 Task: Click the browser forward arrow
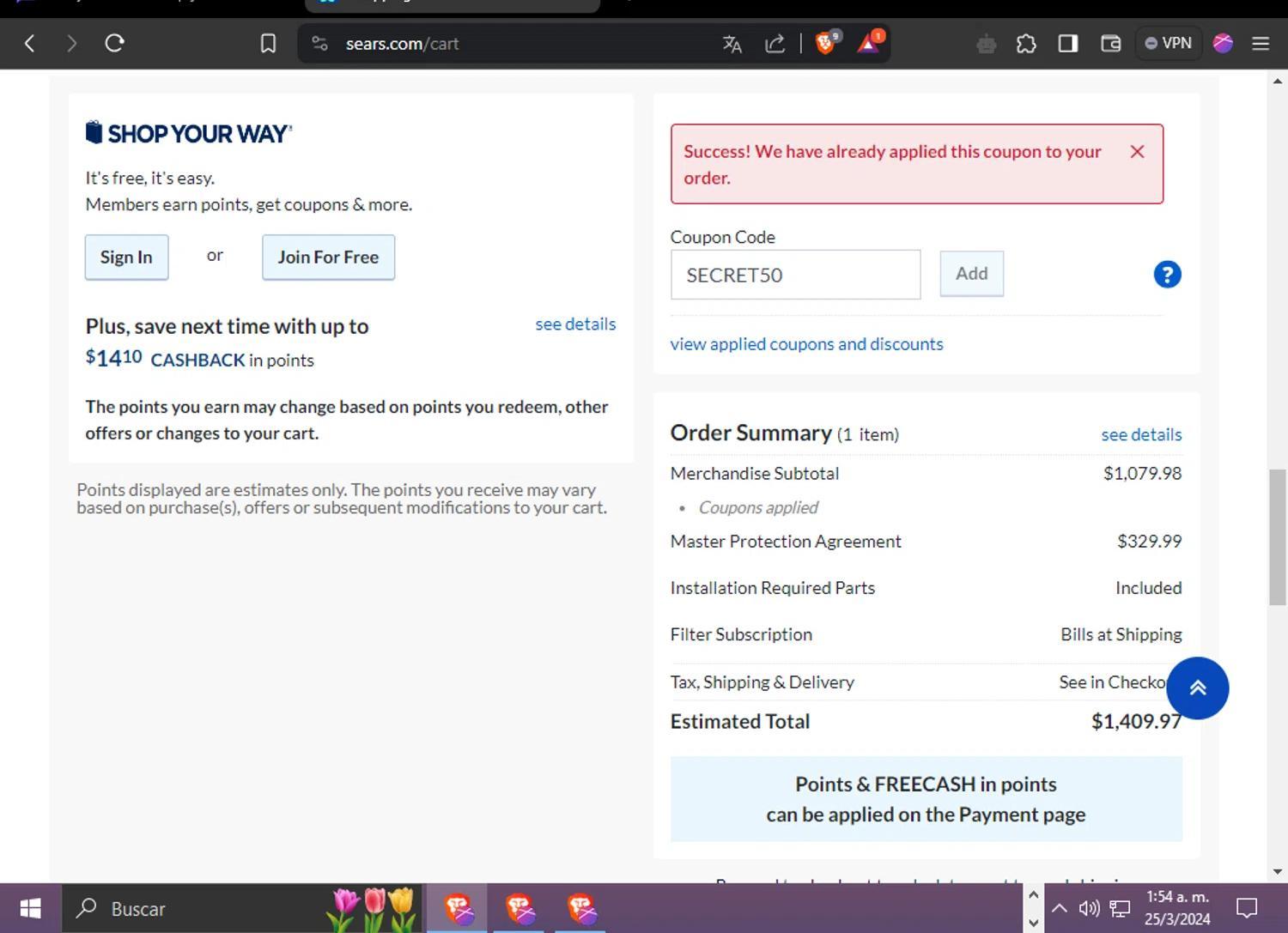pyautogui.click(x=71, y=43)
